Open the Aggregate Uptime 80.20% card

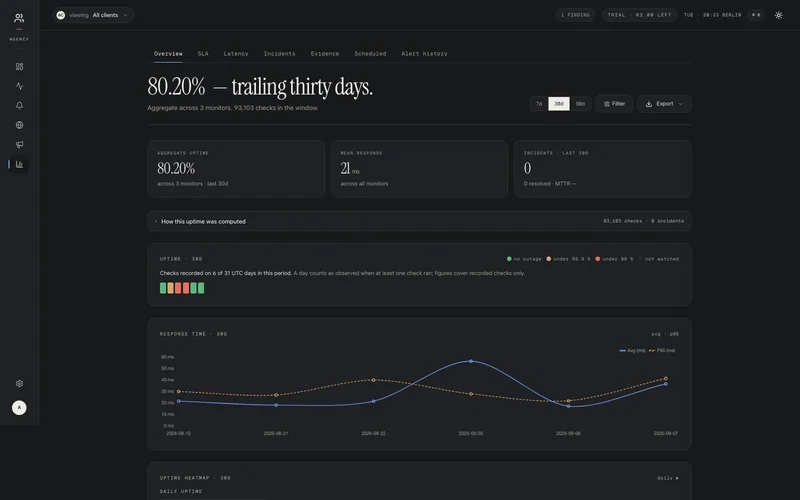pos(236,169)
